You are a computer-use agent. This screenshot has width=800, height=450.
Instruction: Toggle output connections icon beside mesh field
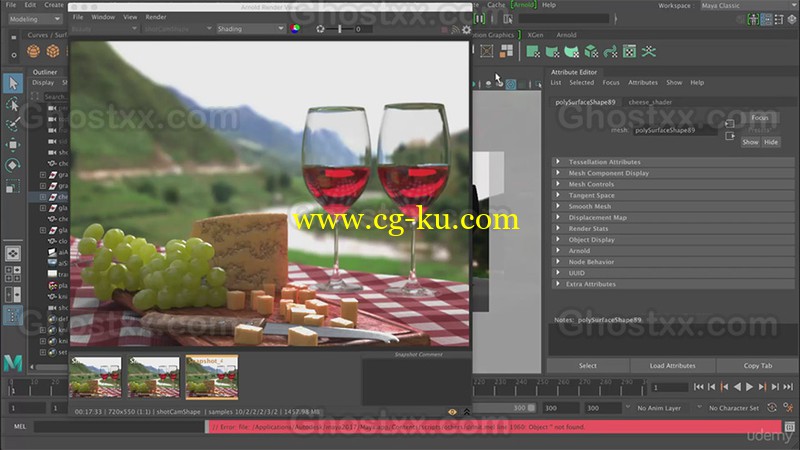(730, 136)
